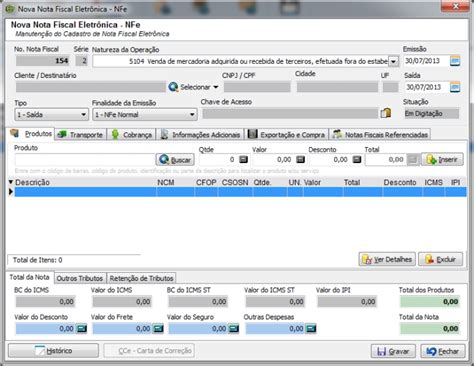This screenshot has height=366, width=474.
Task: Click the Valor do Frete field
Action: click(x=122, y=329)
